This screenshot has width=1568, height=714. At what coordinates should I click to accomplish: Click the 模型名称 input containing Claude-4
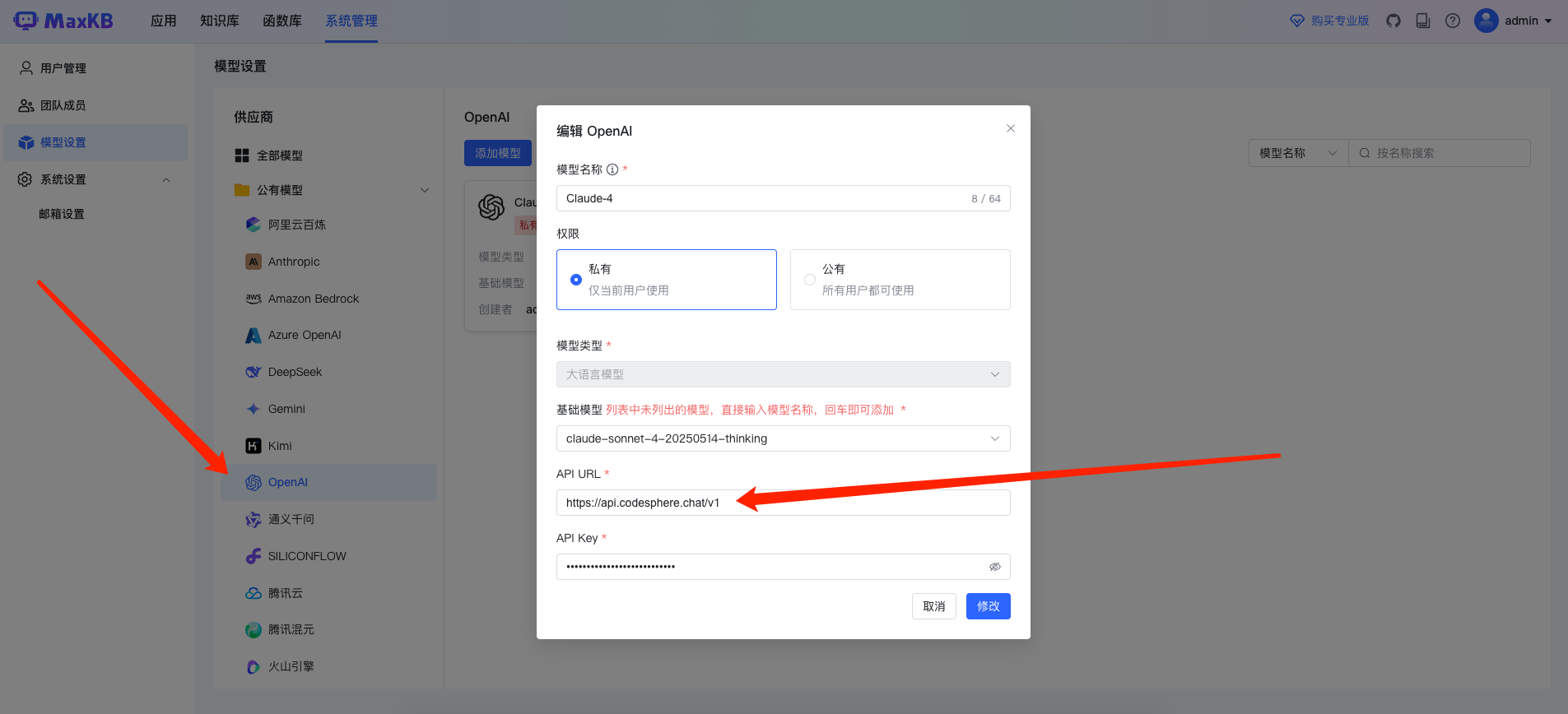tap(783, 198)
